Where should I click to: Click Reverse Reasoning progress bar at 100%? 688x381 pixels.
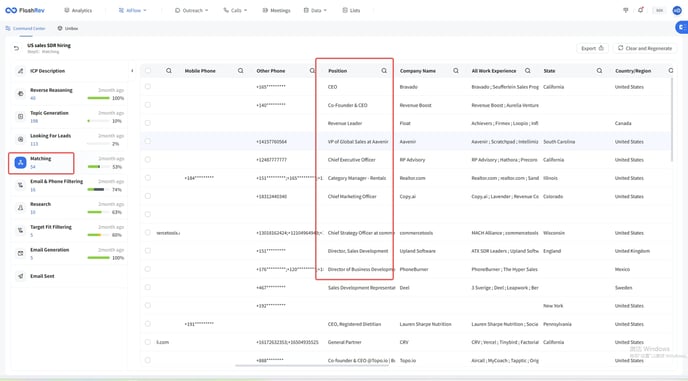coord(98,98)
